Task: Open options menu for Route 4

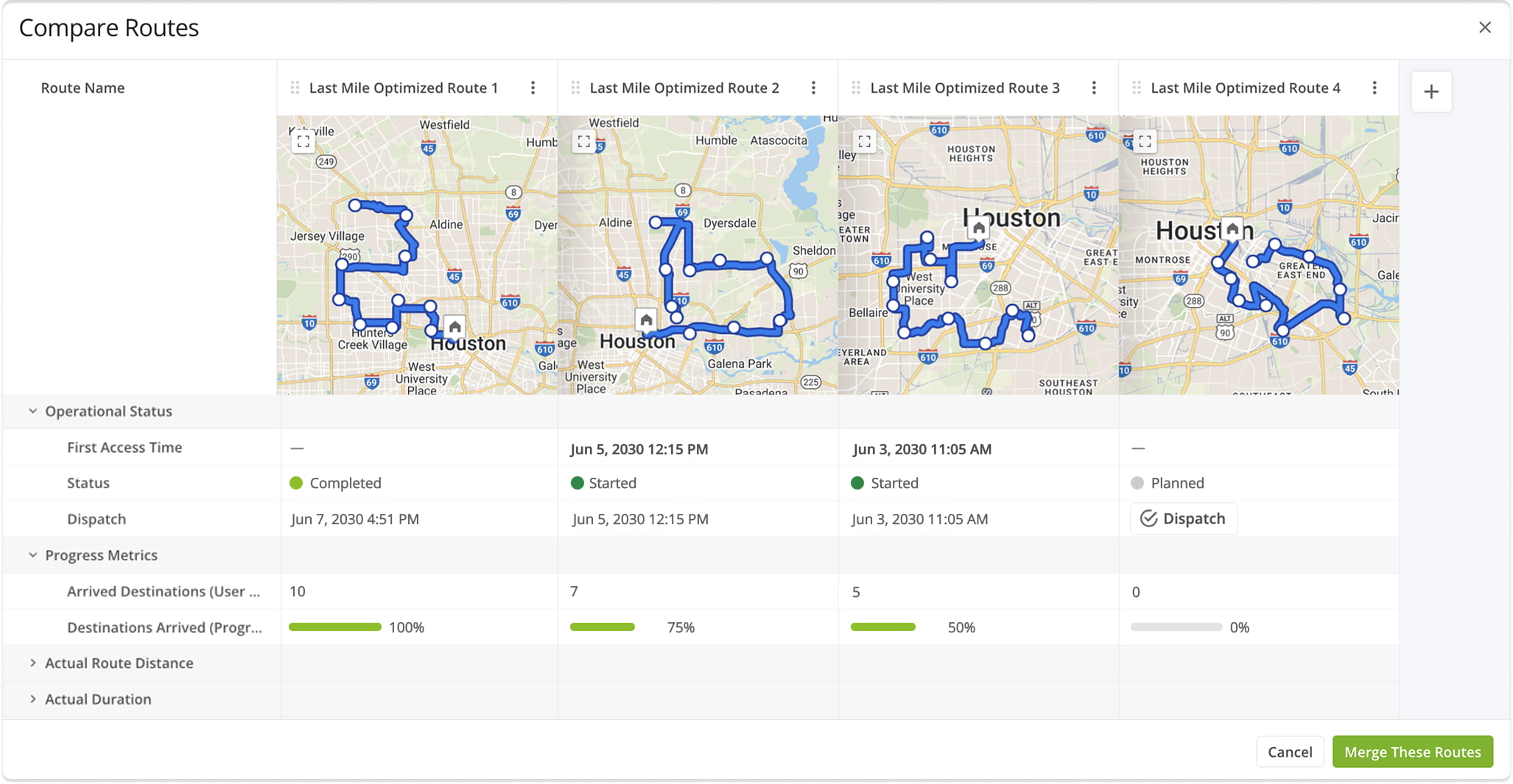Action: [1375, 88]
